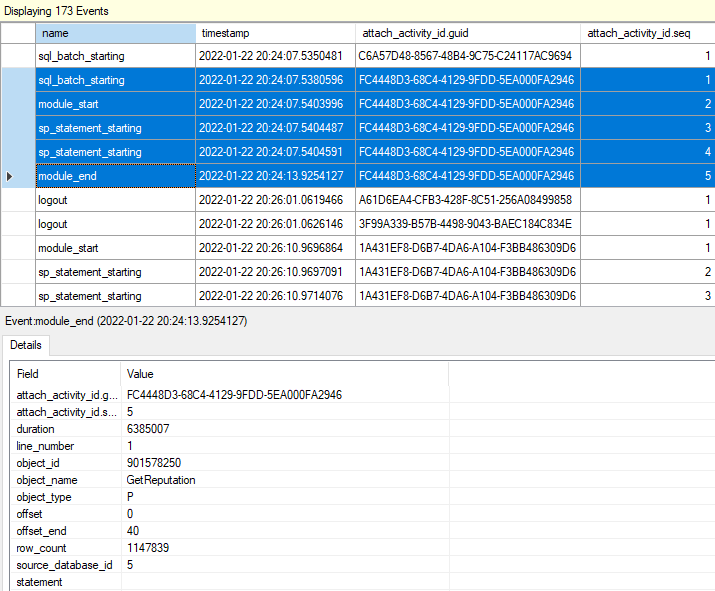715x591 pixels.
Task: Click the row header of the first event row
Action: pos(17,56)
